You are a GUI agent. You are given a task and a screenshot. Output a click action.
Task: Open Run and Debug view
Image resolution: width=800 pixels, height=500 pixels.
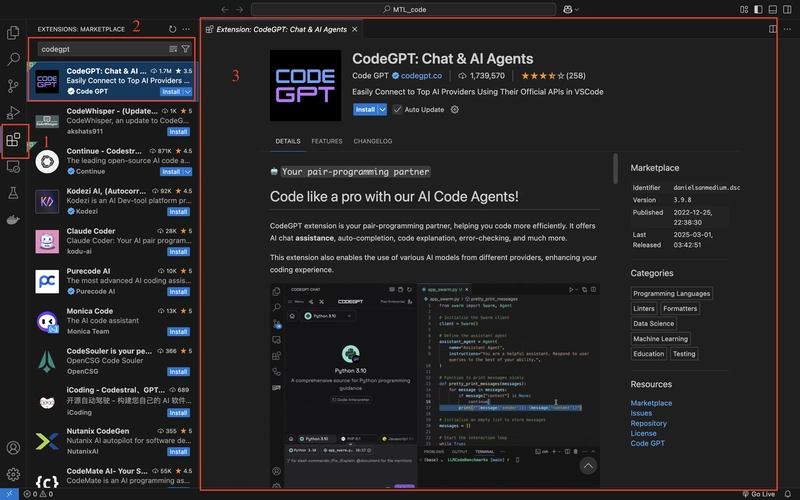(x=13, y=112)
